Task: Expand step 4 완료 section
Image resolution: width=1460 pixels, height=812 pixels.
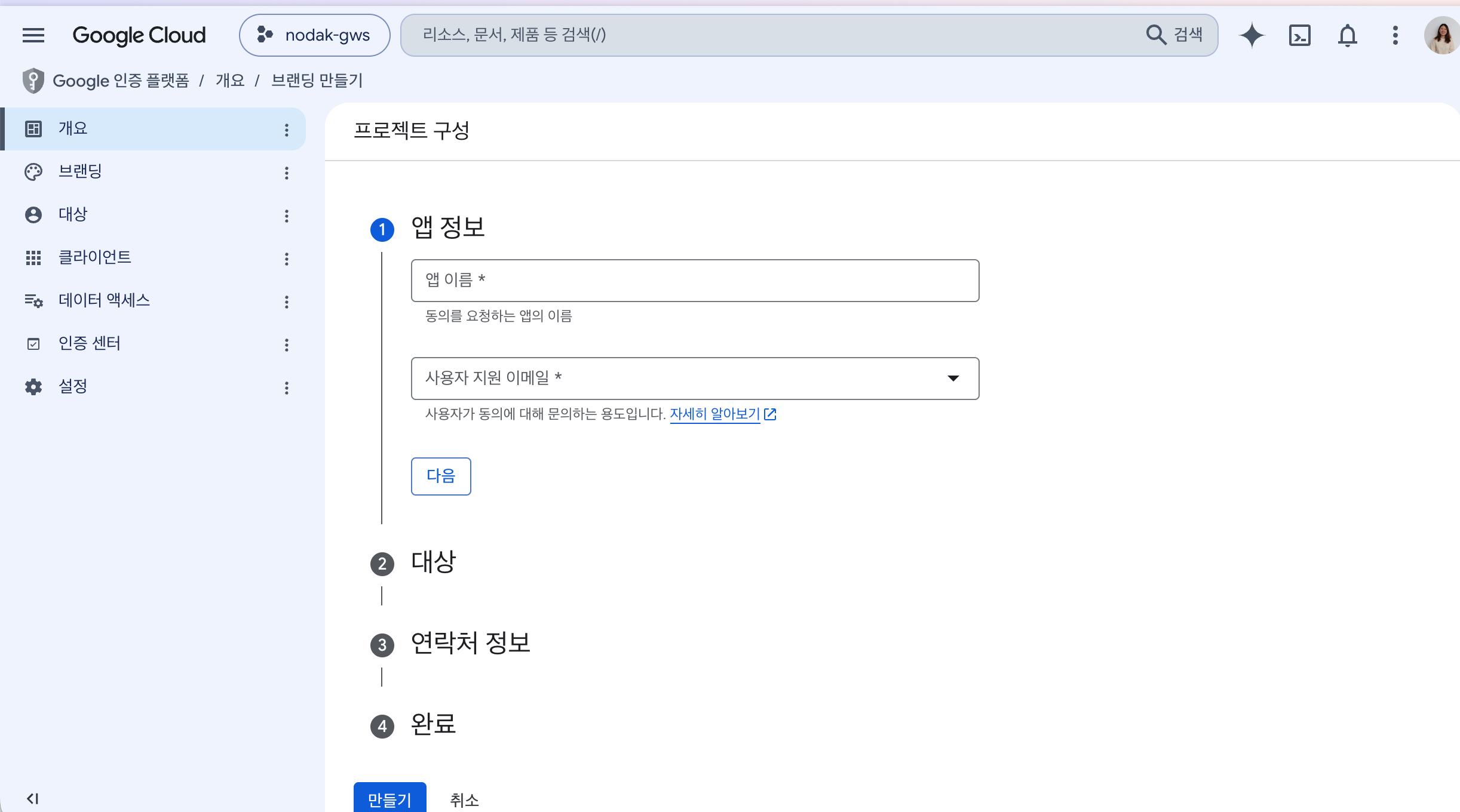Action: (x=433, y=725)
